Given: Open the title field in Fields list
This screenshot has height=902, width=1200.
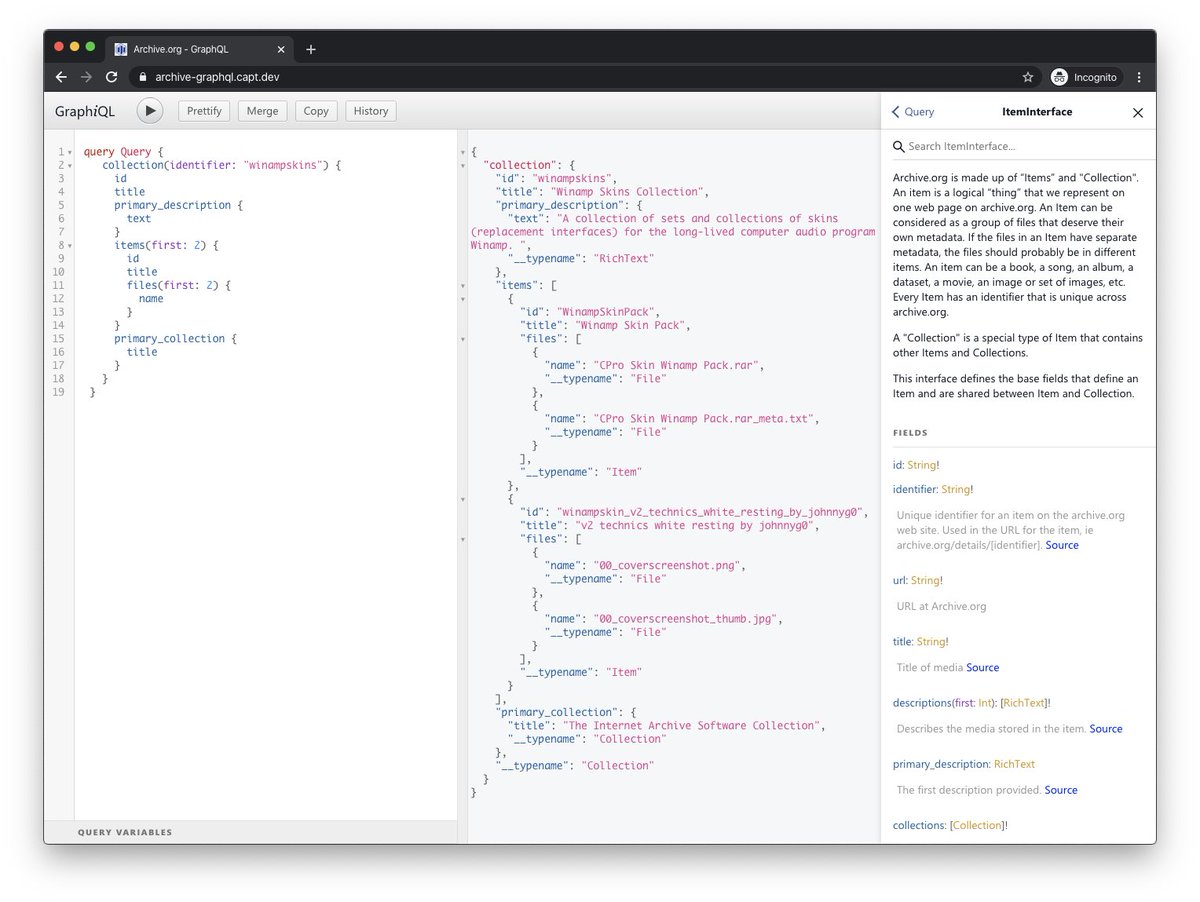Looking at the screenshot, I should (902, 642).
